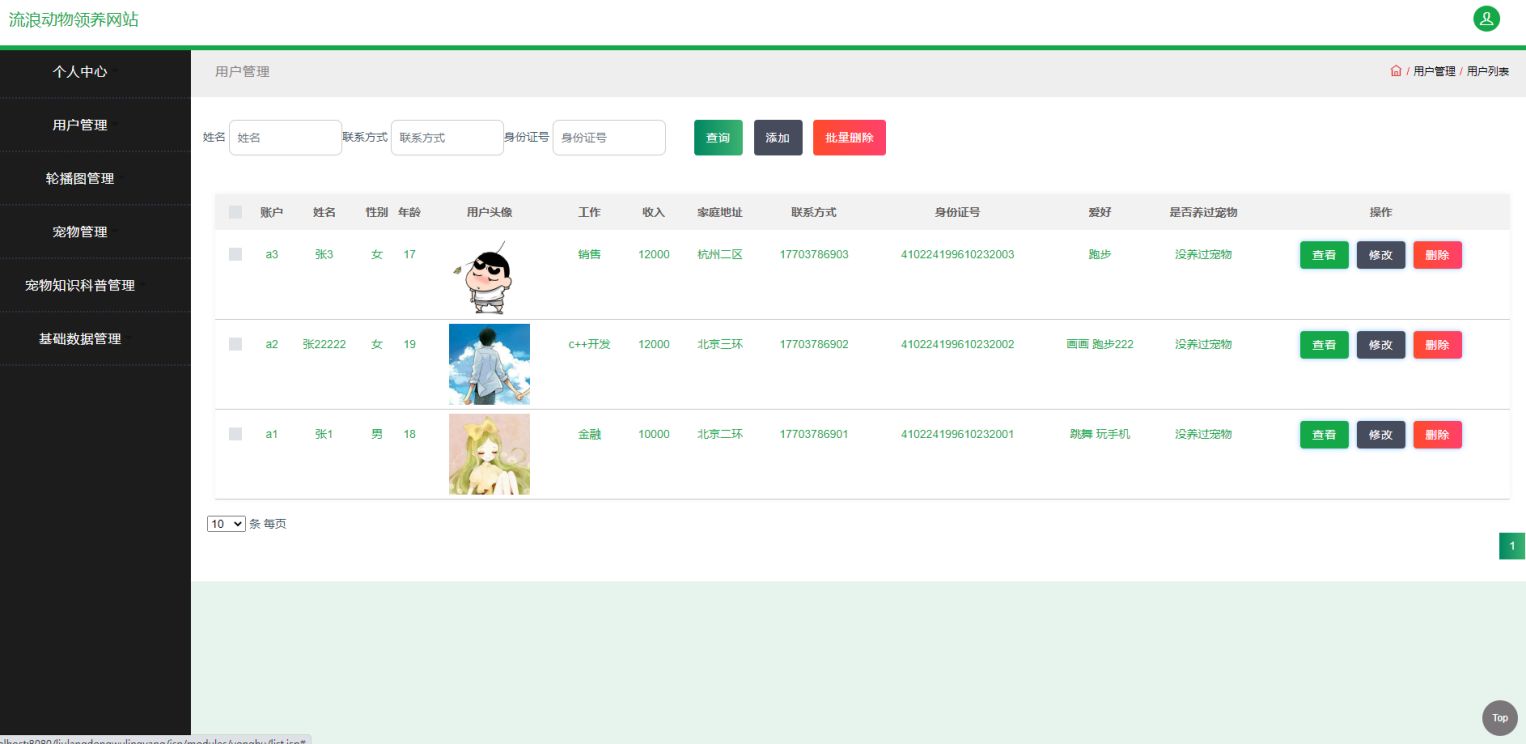Click the job cell 金融
The height and width of the screenshot is (744, 1526).
589,434
